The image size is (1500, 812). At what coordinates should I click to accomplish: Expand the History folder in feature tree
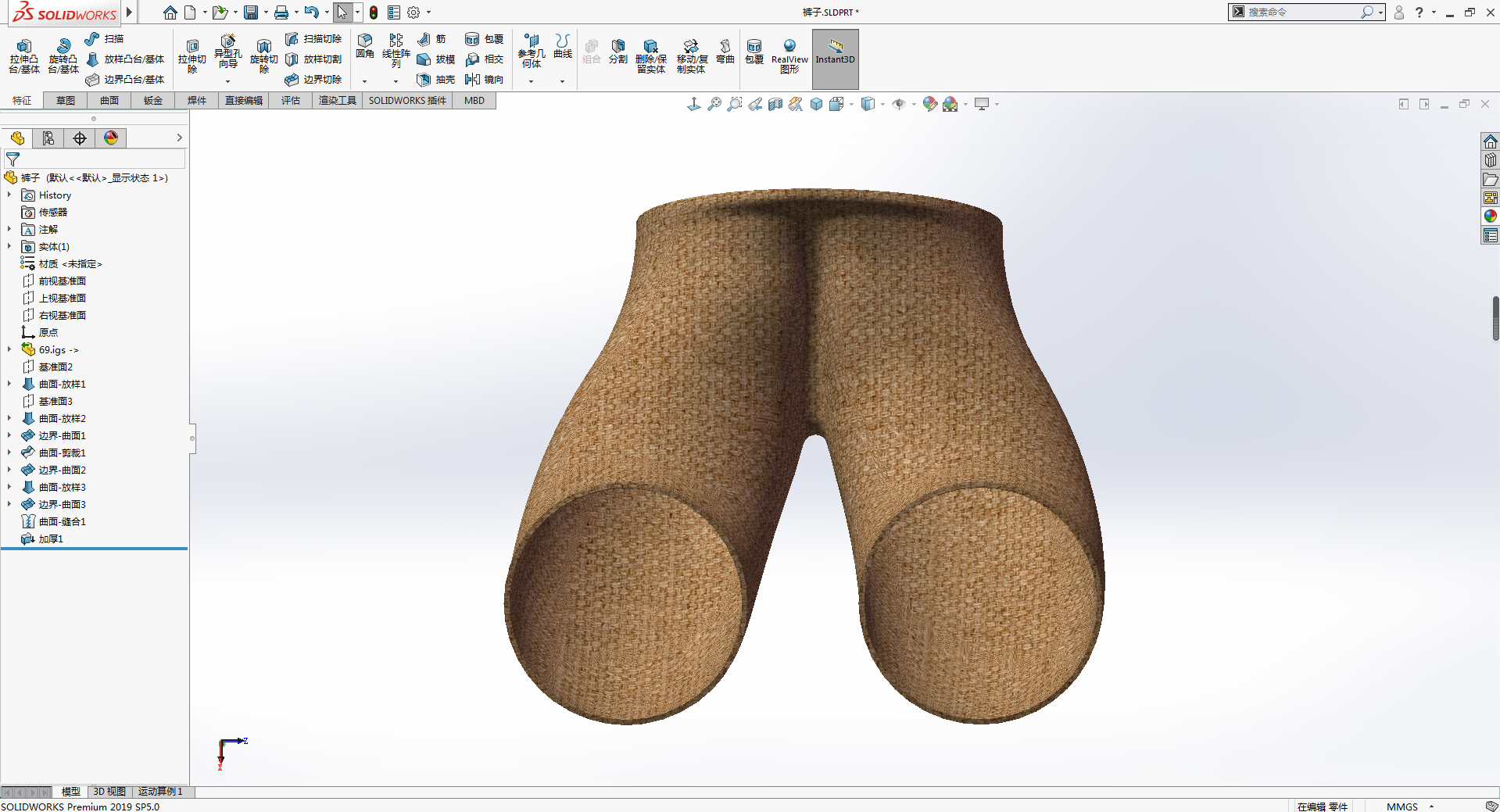click(x=9, y=195)
